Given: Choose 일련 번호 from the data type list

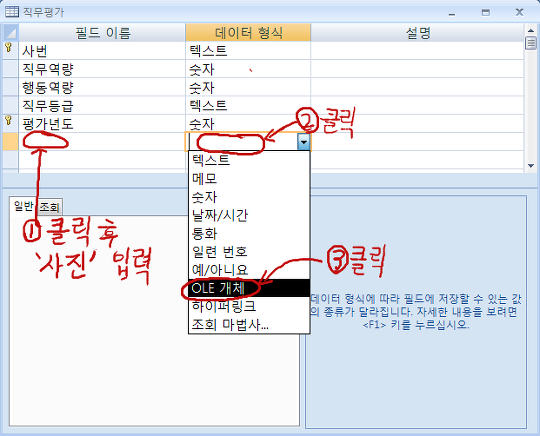Looking at the screenshot, I should point(249,252).
